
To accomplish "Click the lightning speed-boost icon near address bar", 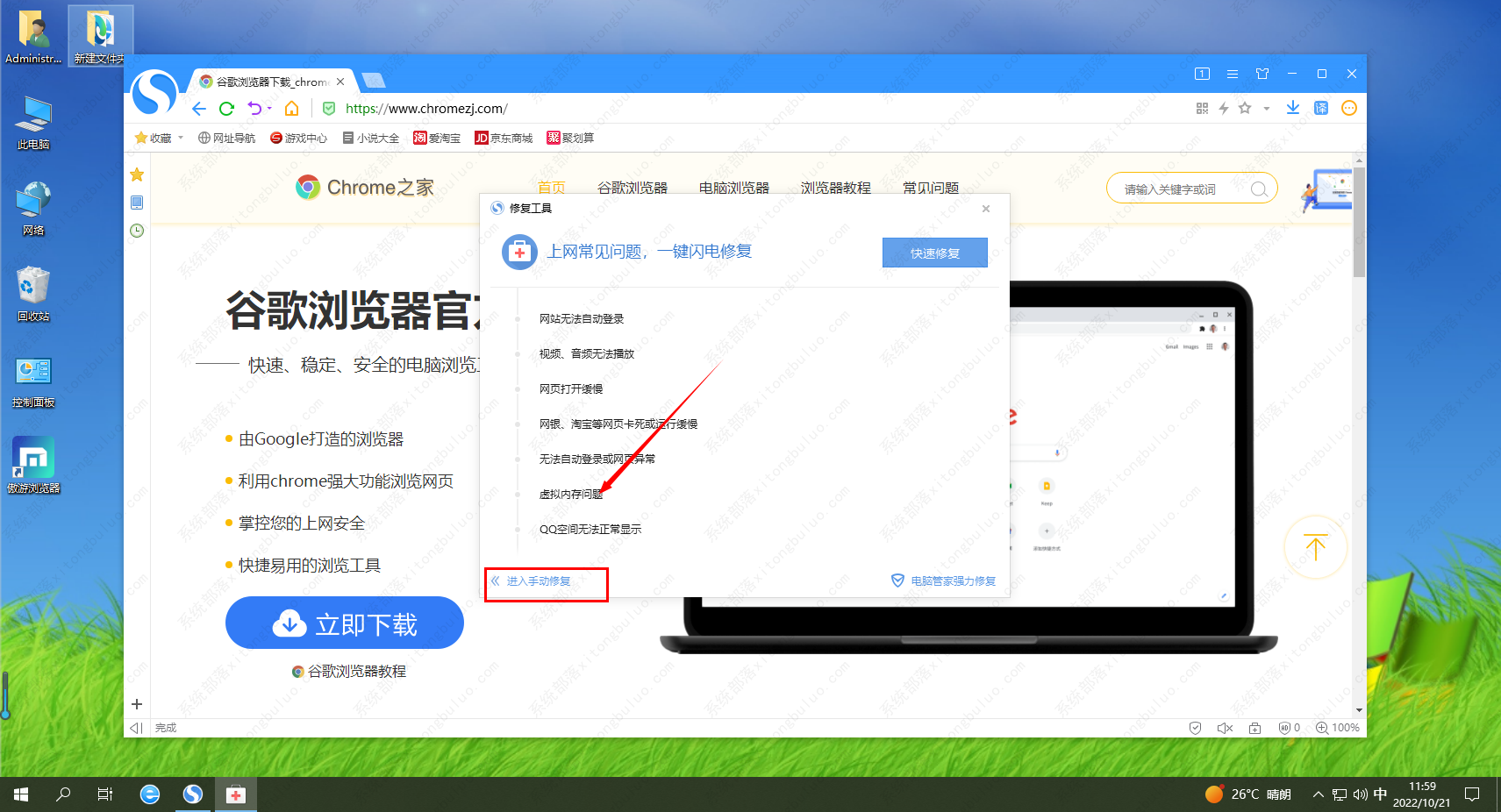I will click(x=1224, y=108).
